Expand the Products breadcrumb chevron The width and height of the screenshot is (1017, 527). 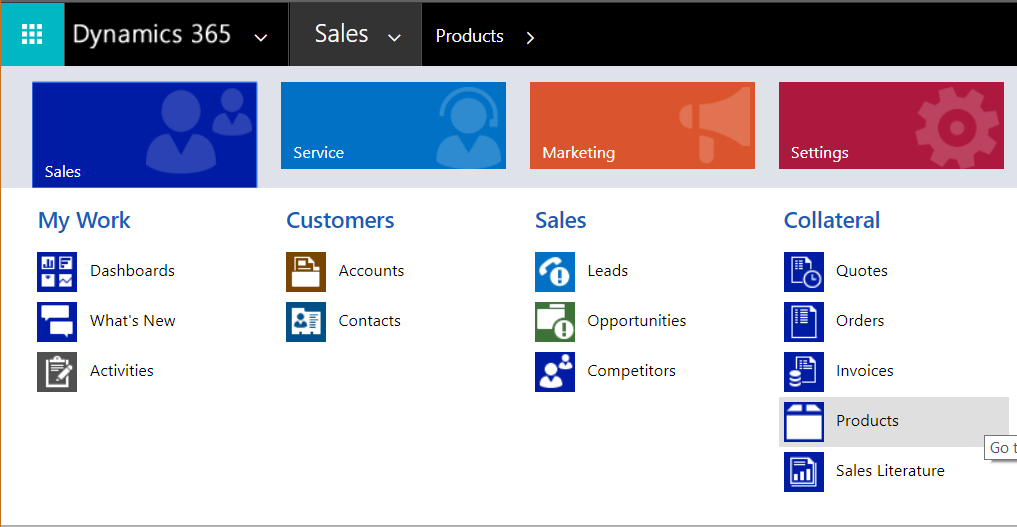(530, 38)
